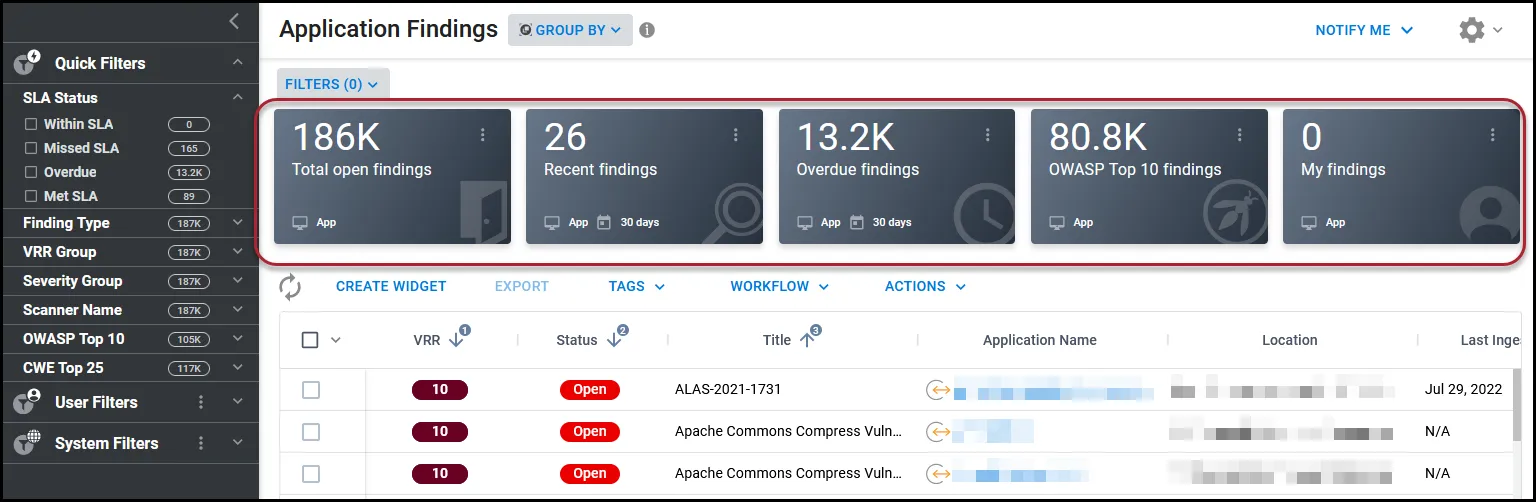Open User Filters three-dot menu
1536x502 pixels.
click(x=201, y=402)
